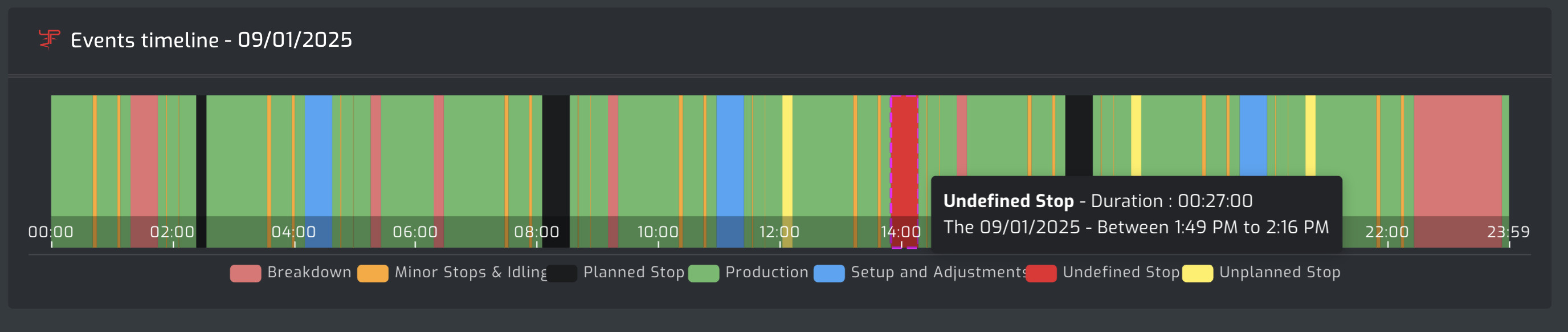Select the blue Setup segment at 11:00
Image resolution: width=1568 pixels, height=332 pixels.
click(730, 171)
